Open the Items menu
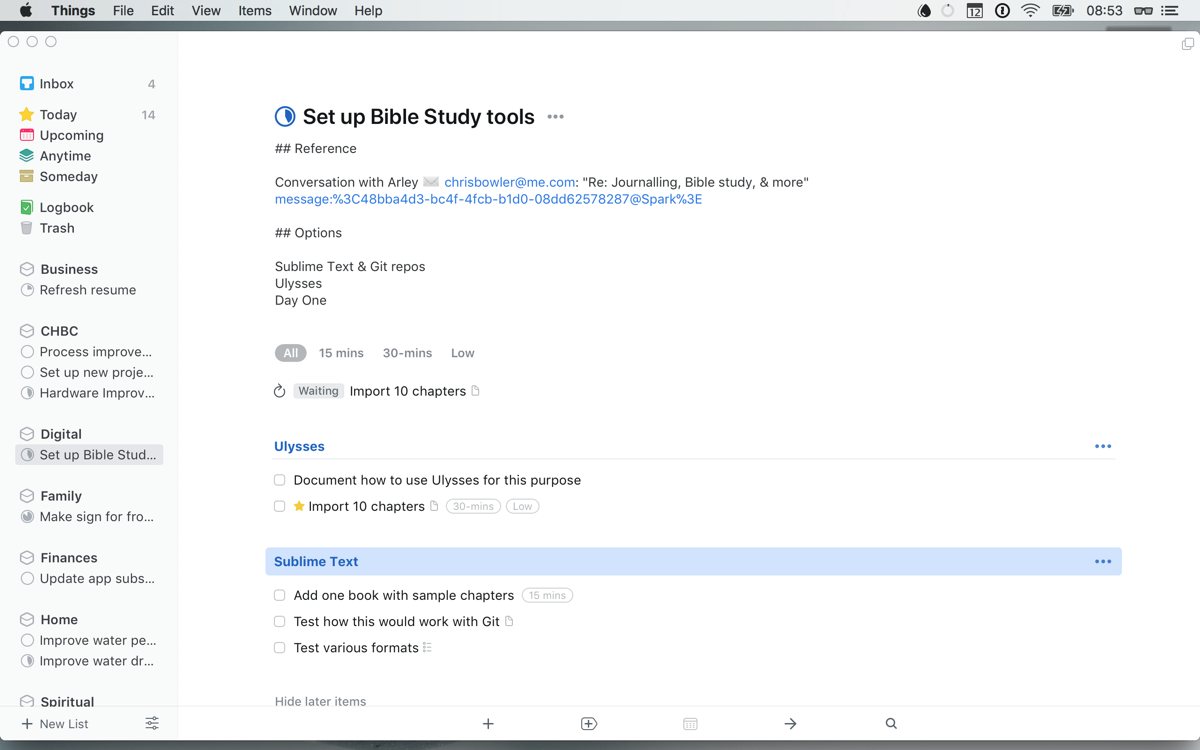Viewport: 1200px width, 750px height. click(255, 11)
